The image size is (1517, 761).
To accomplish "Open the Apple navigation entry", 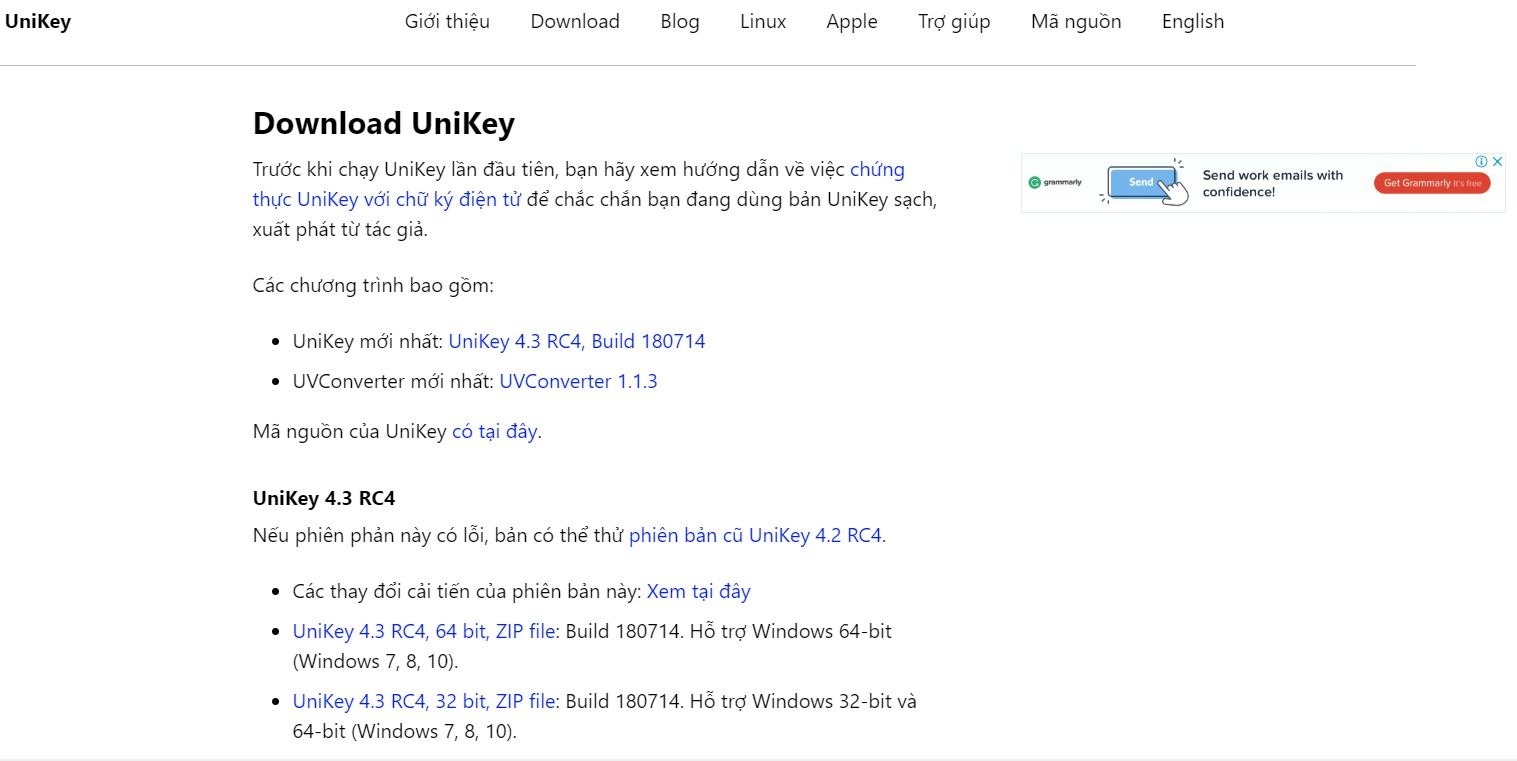I will point(851,21).
